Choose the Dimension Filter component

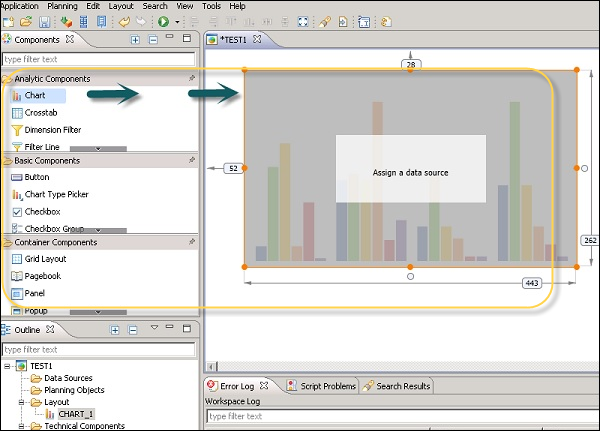(52, 130)
